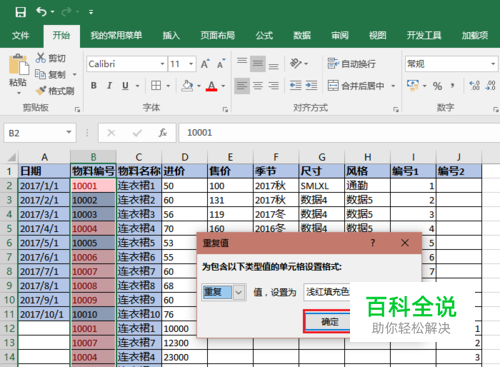The height and width of the screenshot is (367, 500).
Task: Toggle middle vertical alignment
Action: coord(258,63)
